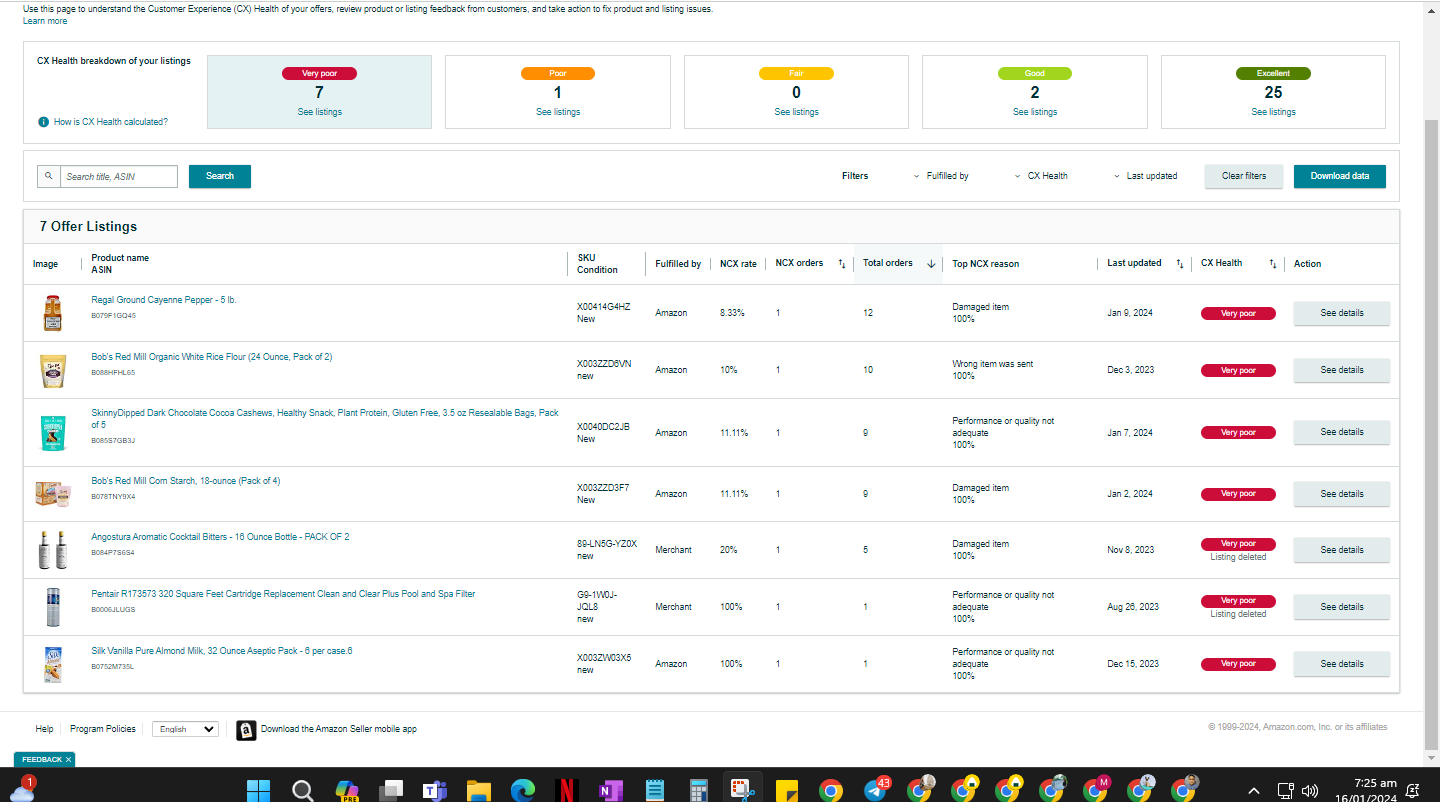The width and height of the screenshot is (1440, 802).
Task: Click the info icon beside CX Health calculated
Action: point(43,122)
